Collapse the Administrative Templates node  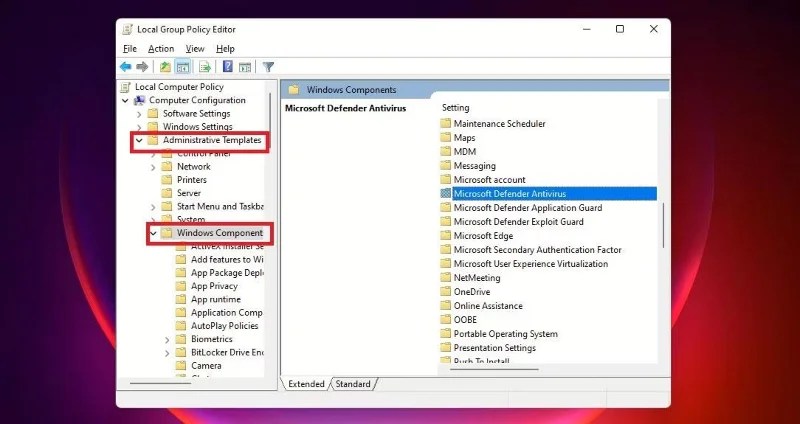click(139, 140)
